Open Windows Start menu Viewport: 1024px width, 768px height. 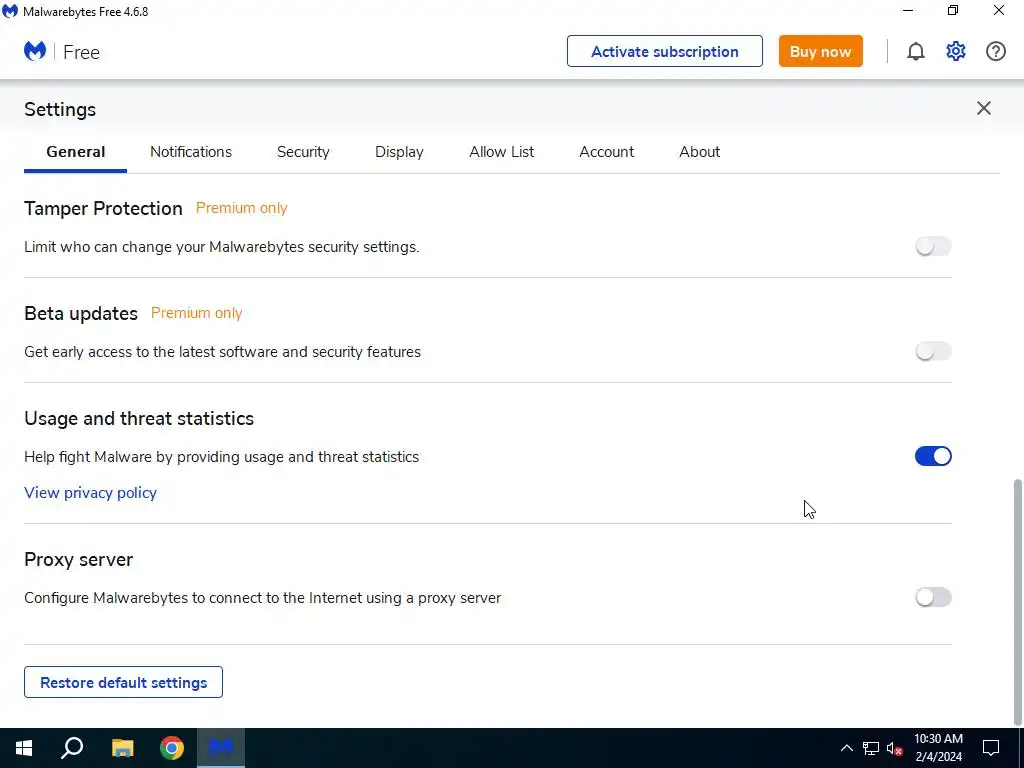coord(24,748)
